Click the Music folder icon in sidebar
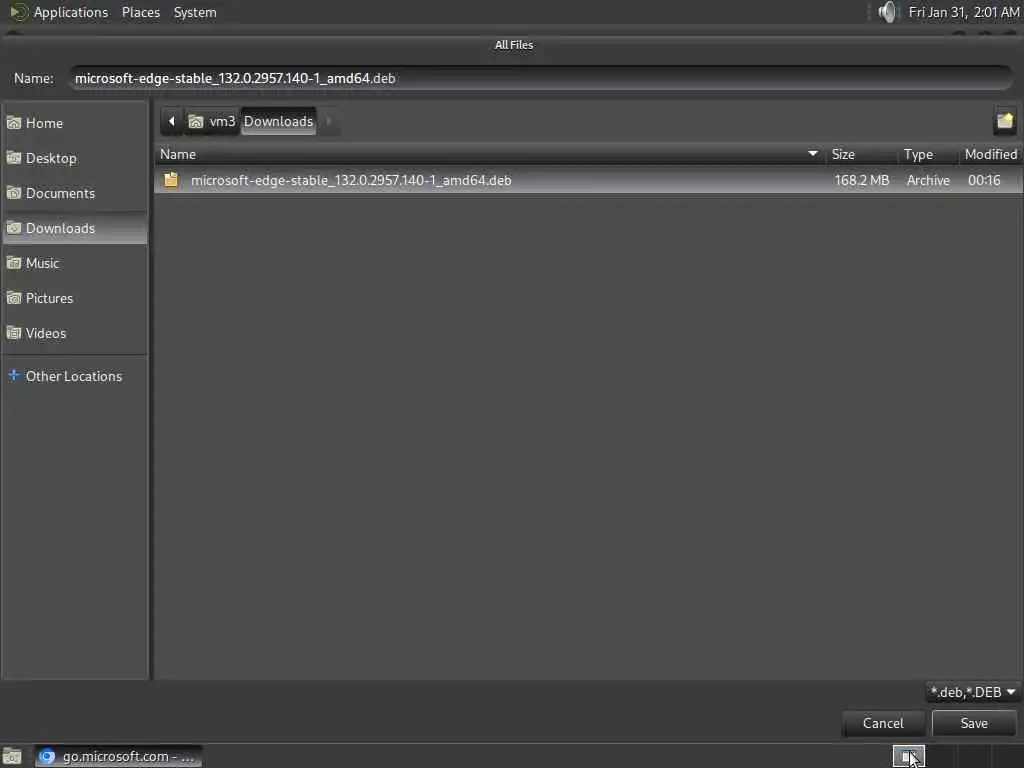The height and width of the screenshot is (768, 1024). [14, 263]
